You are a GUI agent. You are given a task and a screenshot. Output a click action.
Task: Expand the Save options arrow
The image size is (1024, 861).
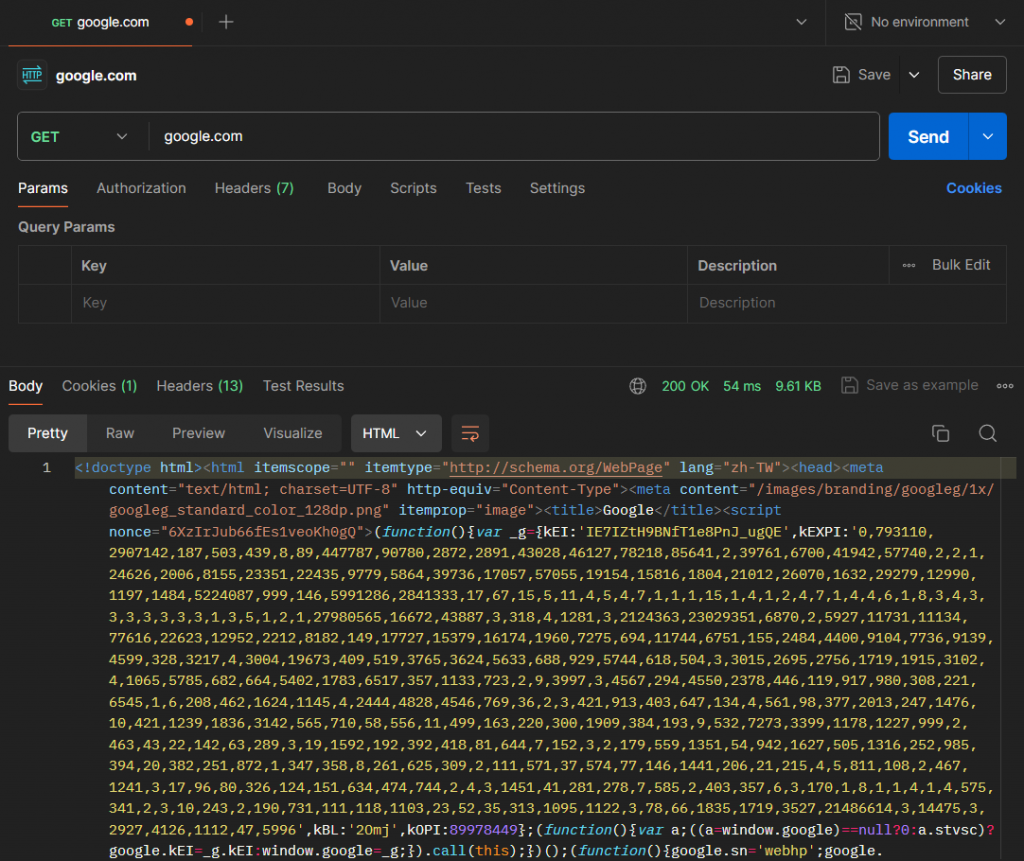point(914,75)
